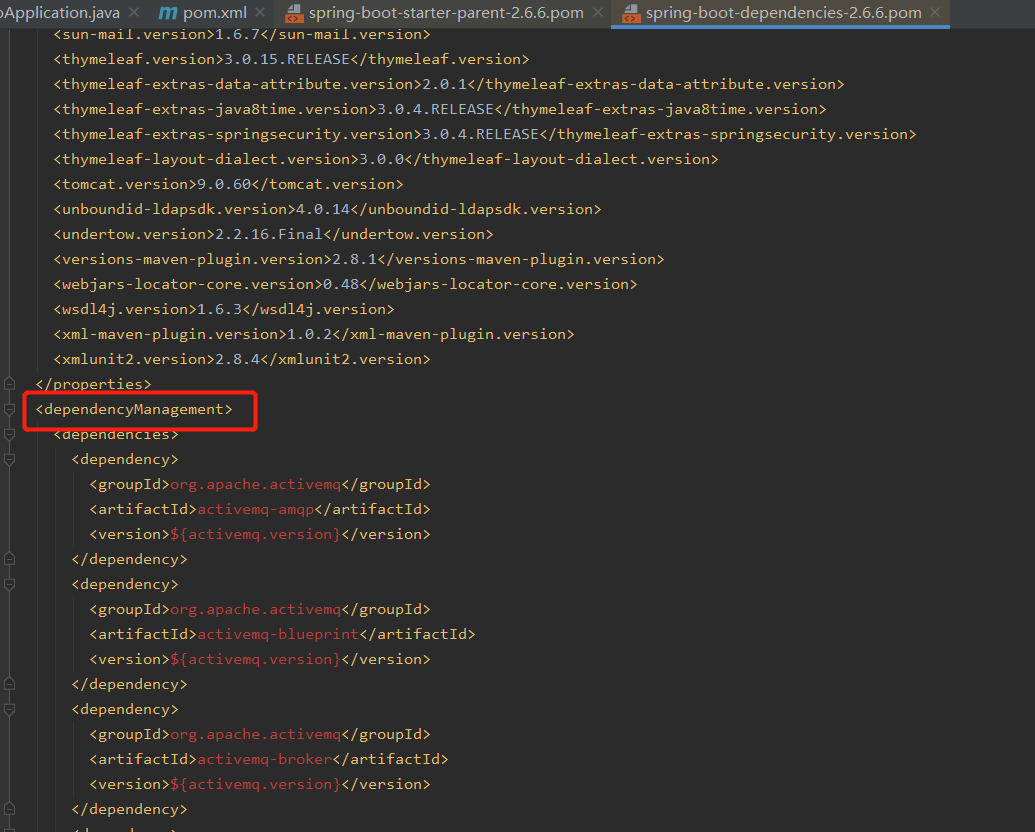Click the activemq-broker artifactId value
This screenshot has height=832, width=1035.
[265, 759]
